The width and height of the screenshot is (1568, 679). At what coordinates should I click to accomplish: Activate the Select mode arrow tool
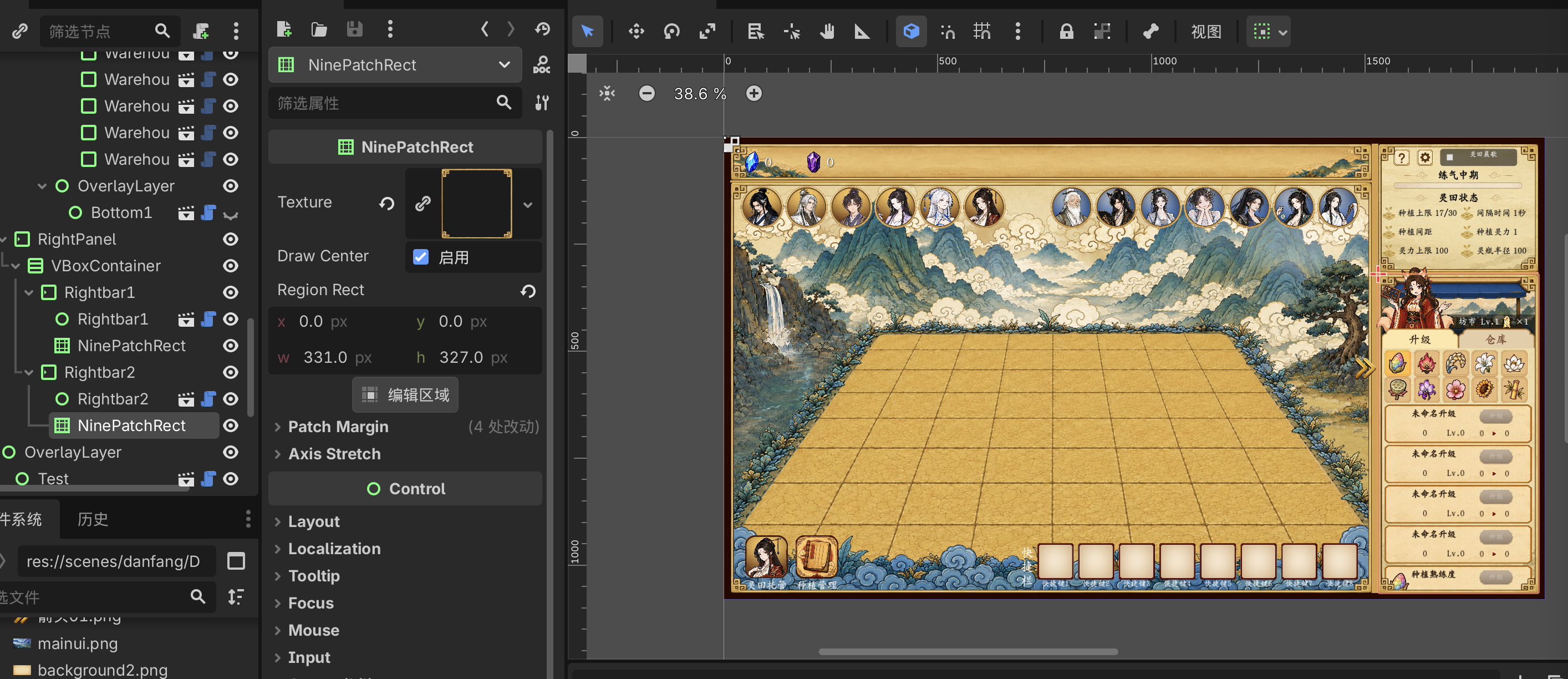pyautogui.click(x=587, y=31)
